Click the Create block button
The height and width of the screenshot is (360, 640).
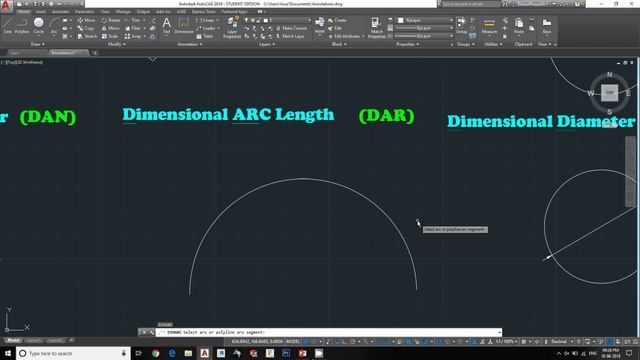[x=337, y=20]
